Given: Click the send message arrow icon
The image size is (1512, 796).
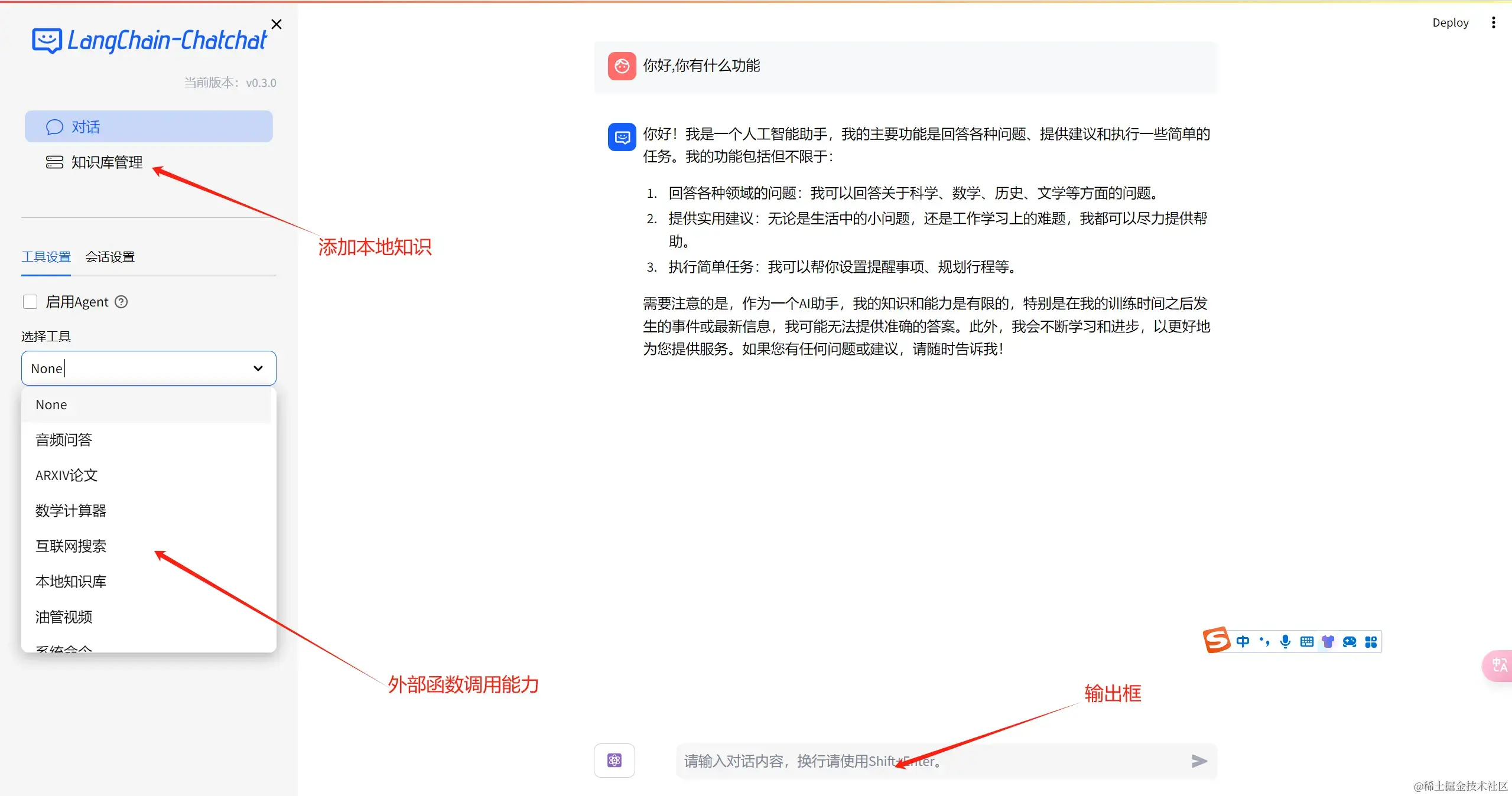Looking at the screenshot, I should point(1198,761).
